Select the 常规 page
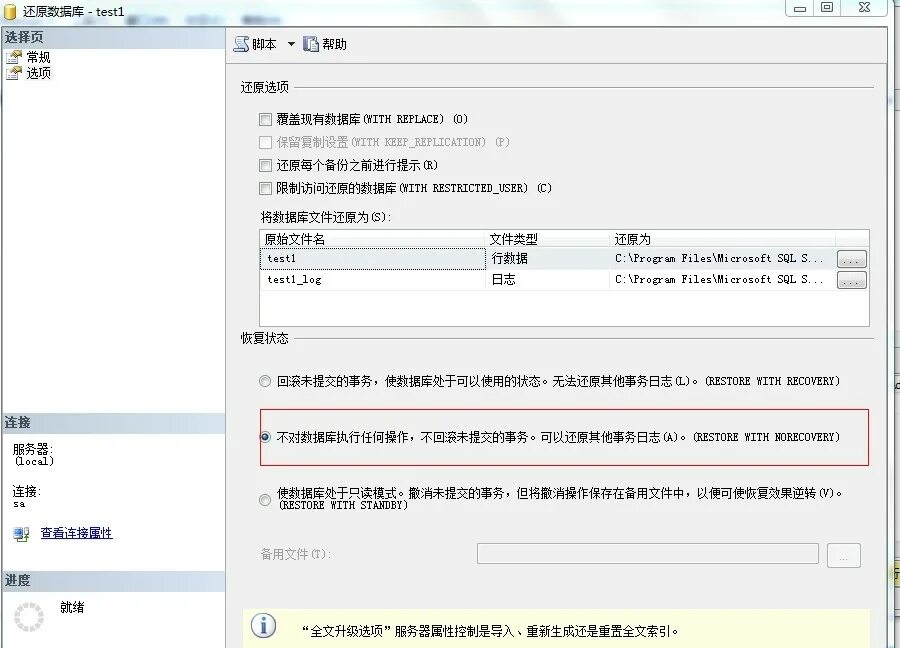 38,57
